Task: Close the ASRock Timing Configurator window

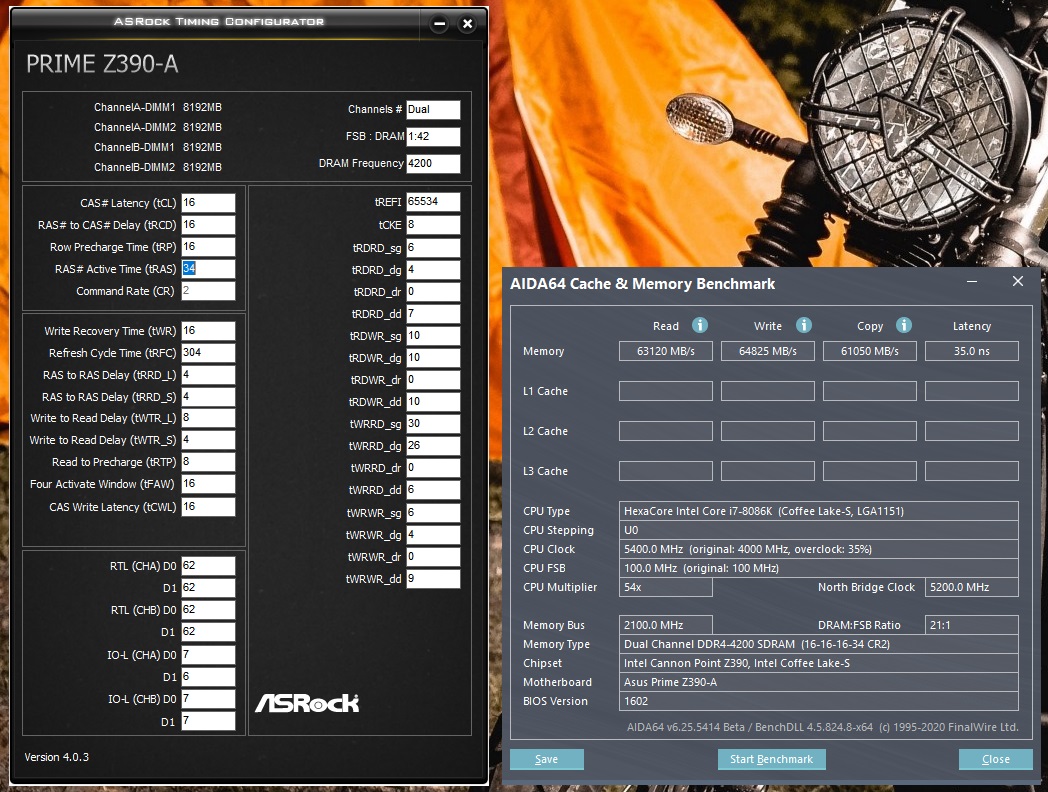Action: coord(467,24)
